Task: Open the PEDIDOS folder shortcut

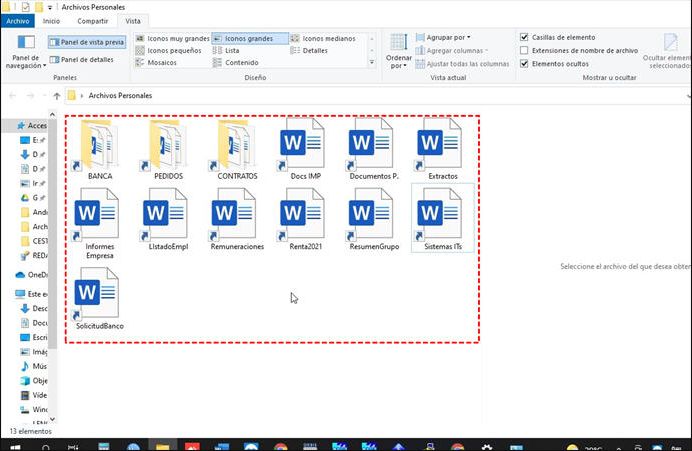Action: (168, 150)
